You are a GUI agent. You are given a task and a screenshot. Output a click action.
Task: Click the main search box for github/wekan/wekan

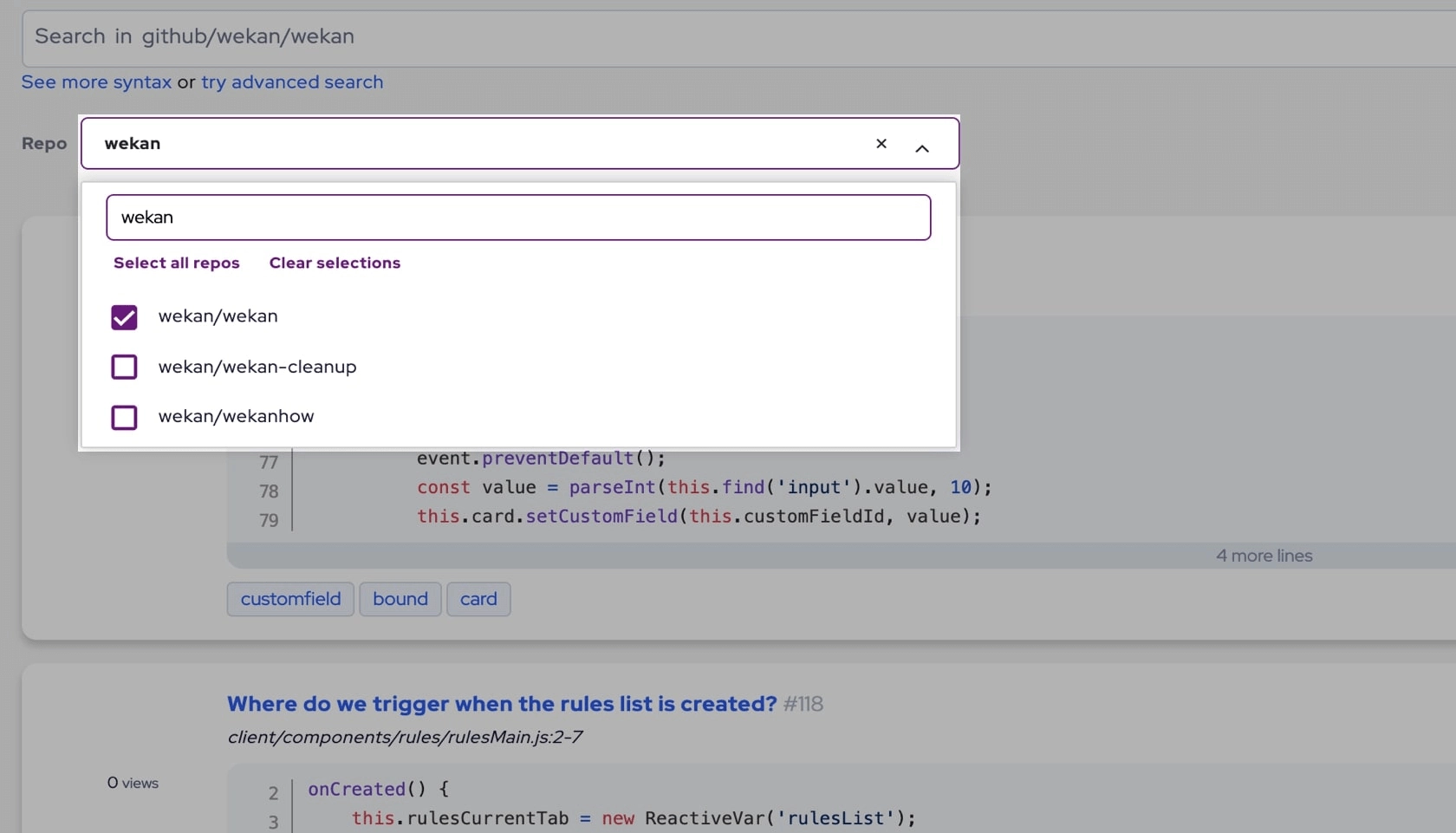(x=737, y=37)
